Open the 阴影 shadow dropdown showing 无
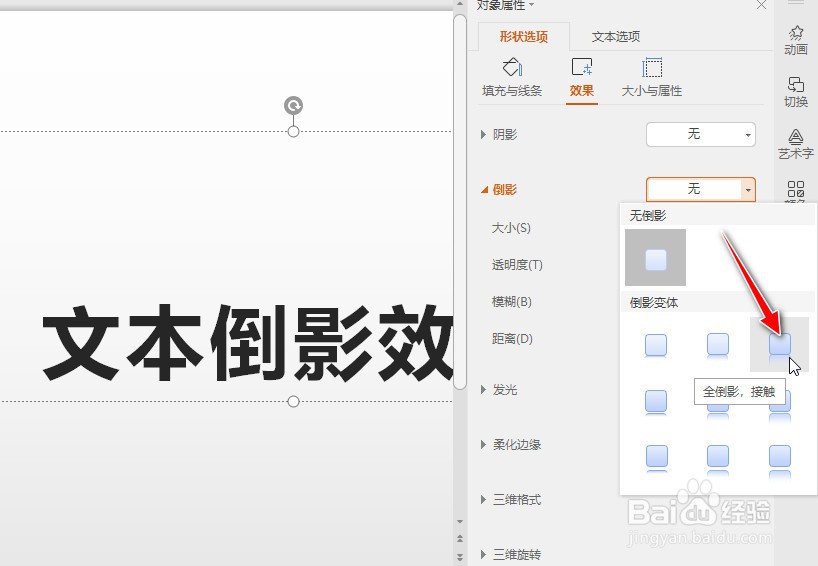Image resolution: width=818 pixels, height=566 pixels. pos(701,135)
